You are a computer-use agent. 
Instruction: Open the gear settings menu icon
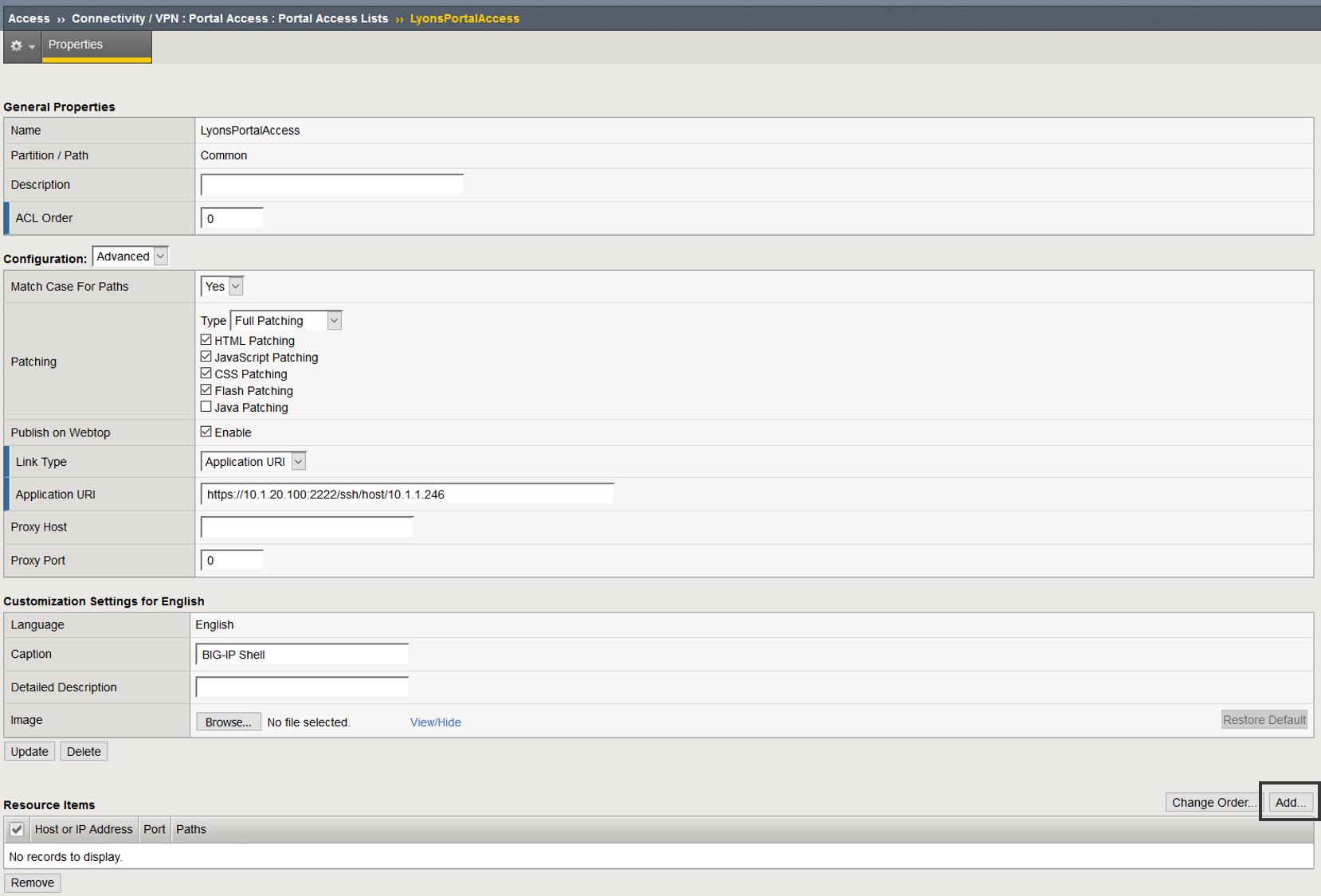[x=22, y=46]
